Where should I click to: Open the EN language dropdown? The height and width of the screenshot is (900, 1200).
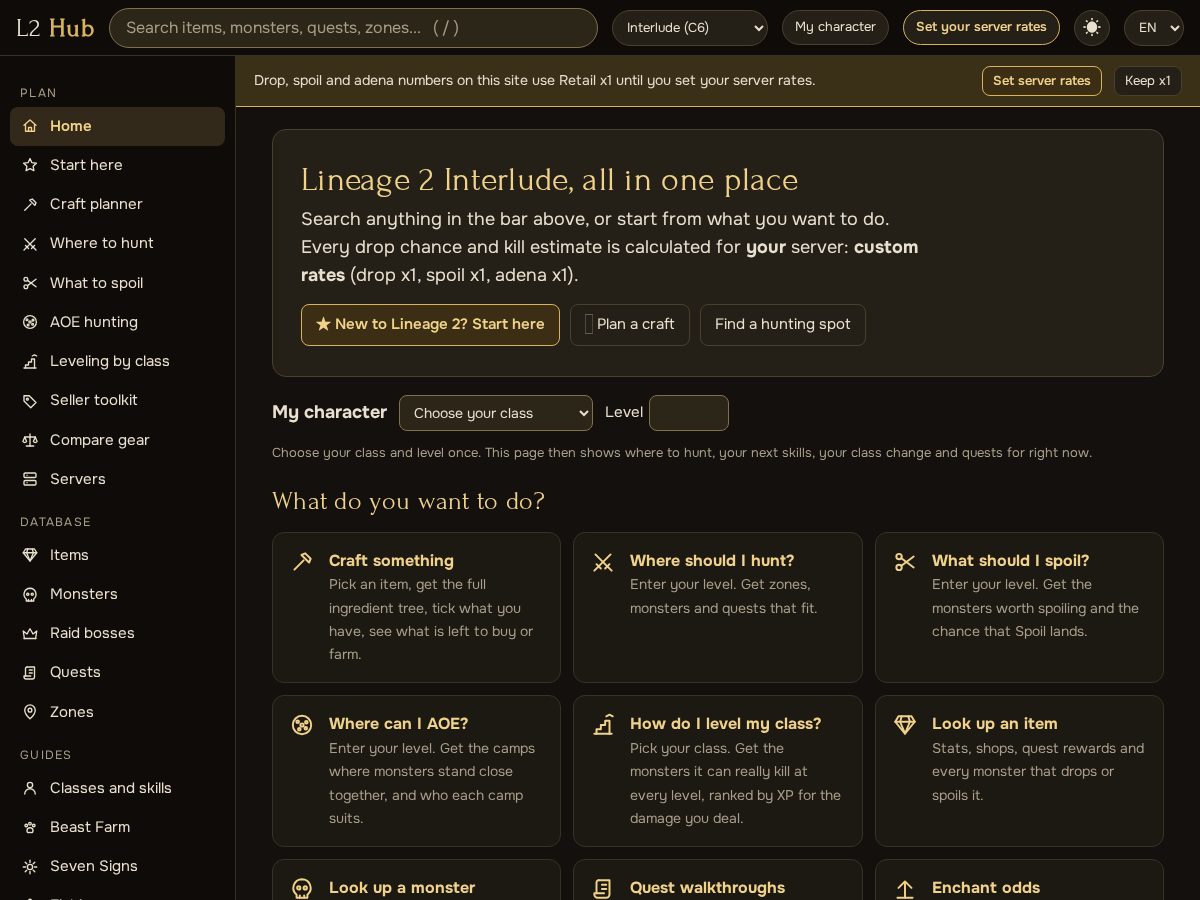1154,28
